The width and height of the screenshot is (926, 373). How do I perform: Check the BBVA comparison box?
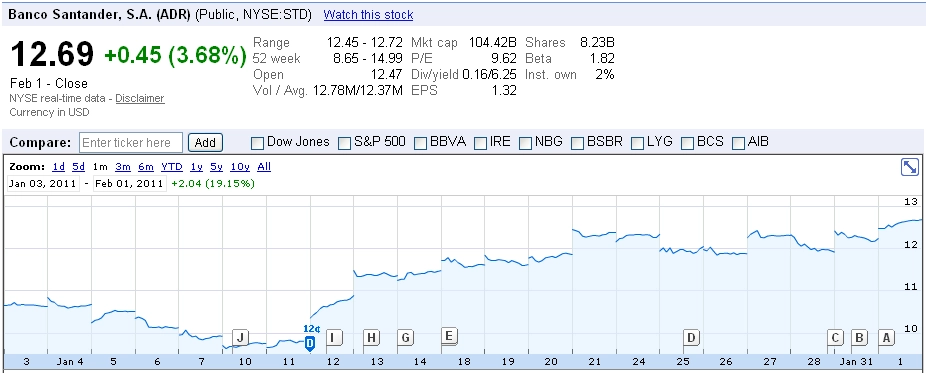tap(420, 143)
